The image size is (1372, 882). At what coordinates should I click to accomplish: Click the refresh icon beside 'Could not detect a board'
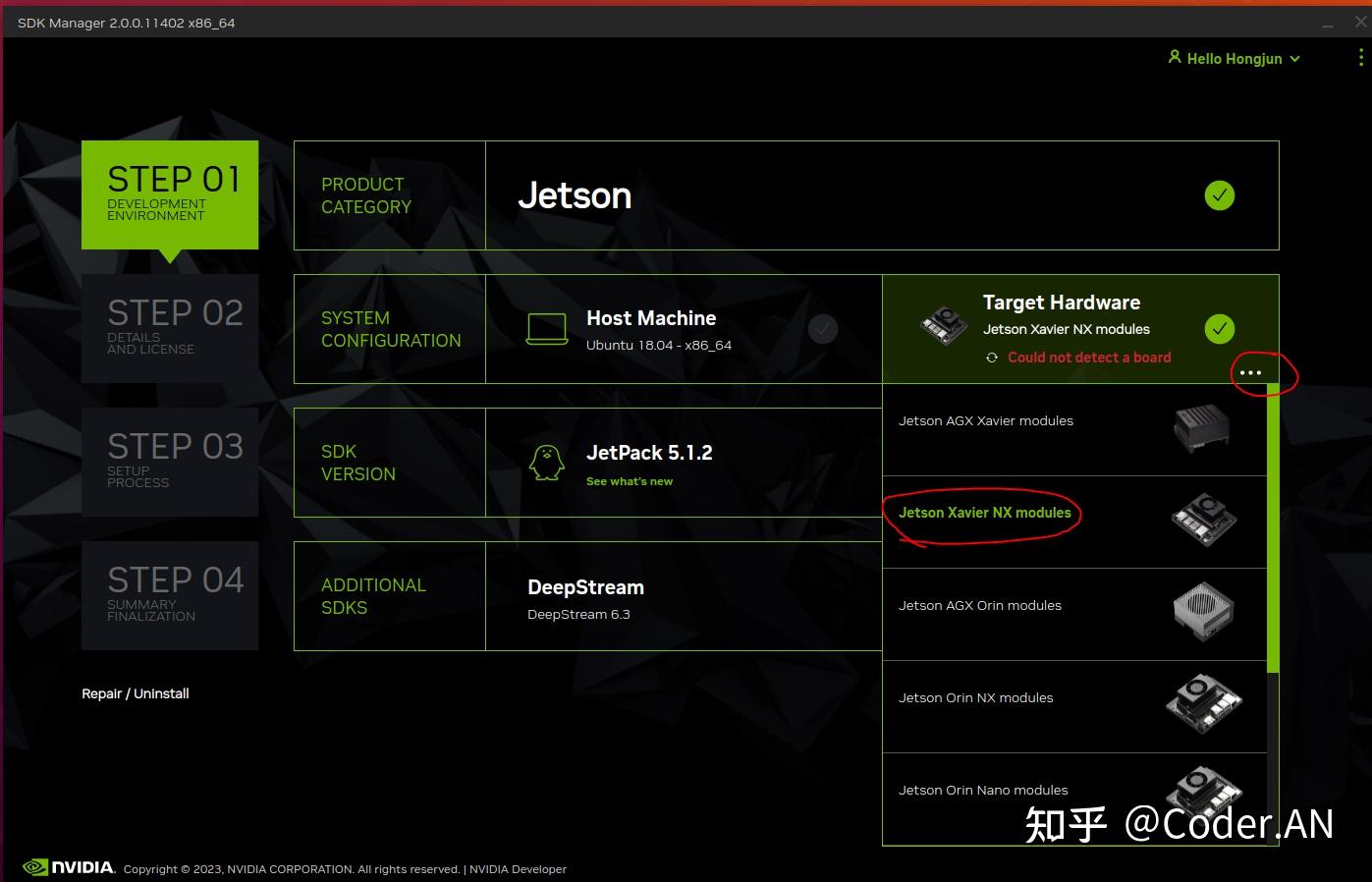991,358
